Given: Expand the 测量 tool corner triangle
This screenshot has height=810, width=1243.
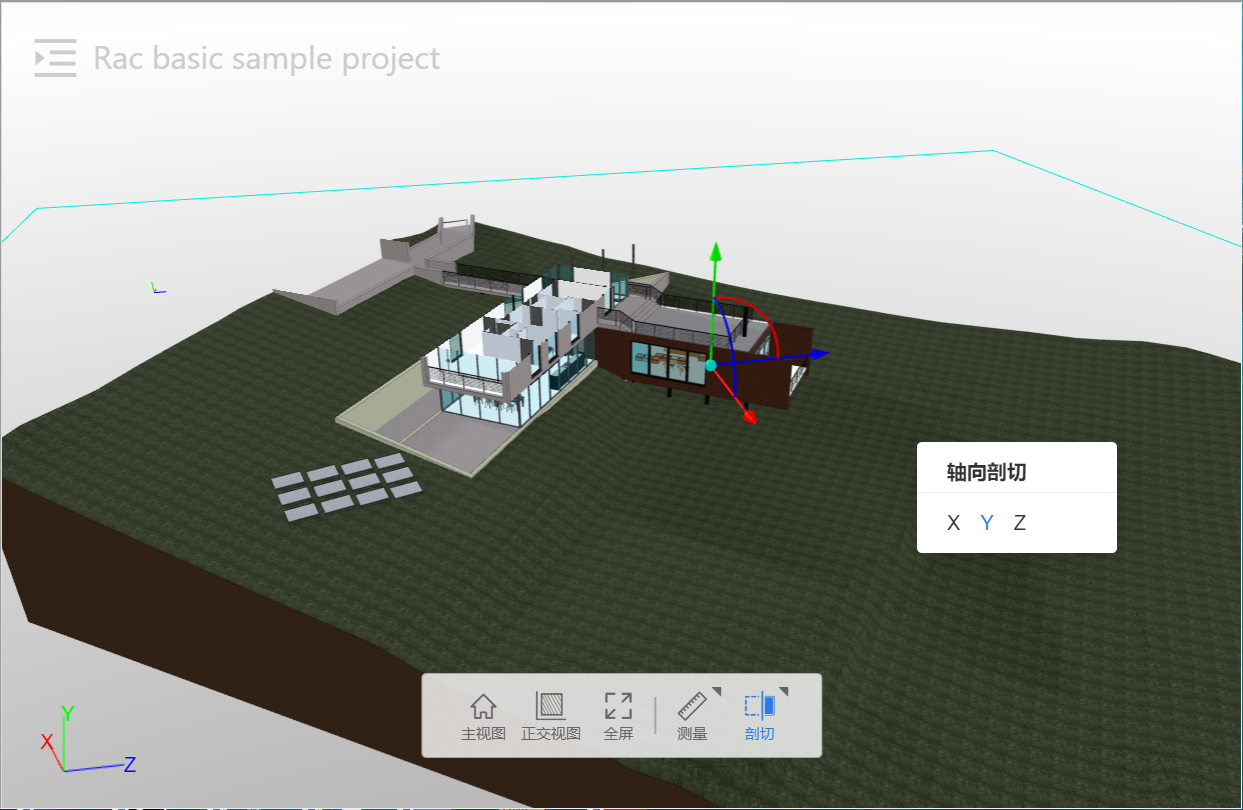Looking at the screenshot, I should pyautogui.click(x=716, y=691).
